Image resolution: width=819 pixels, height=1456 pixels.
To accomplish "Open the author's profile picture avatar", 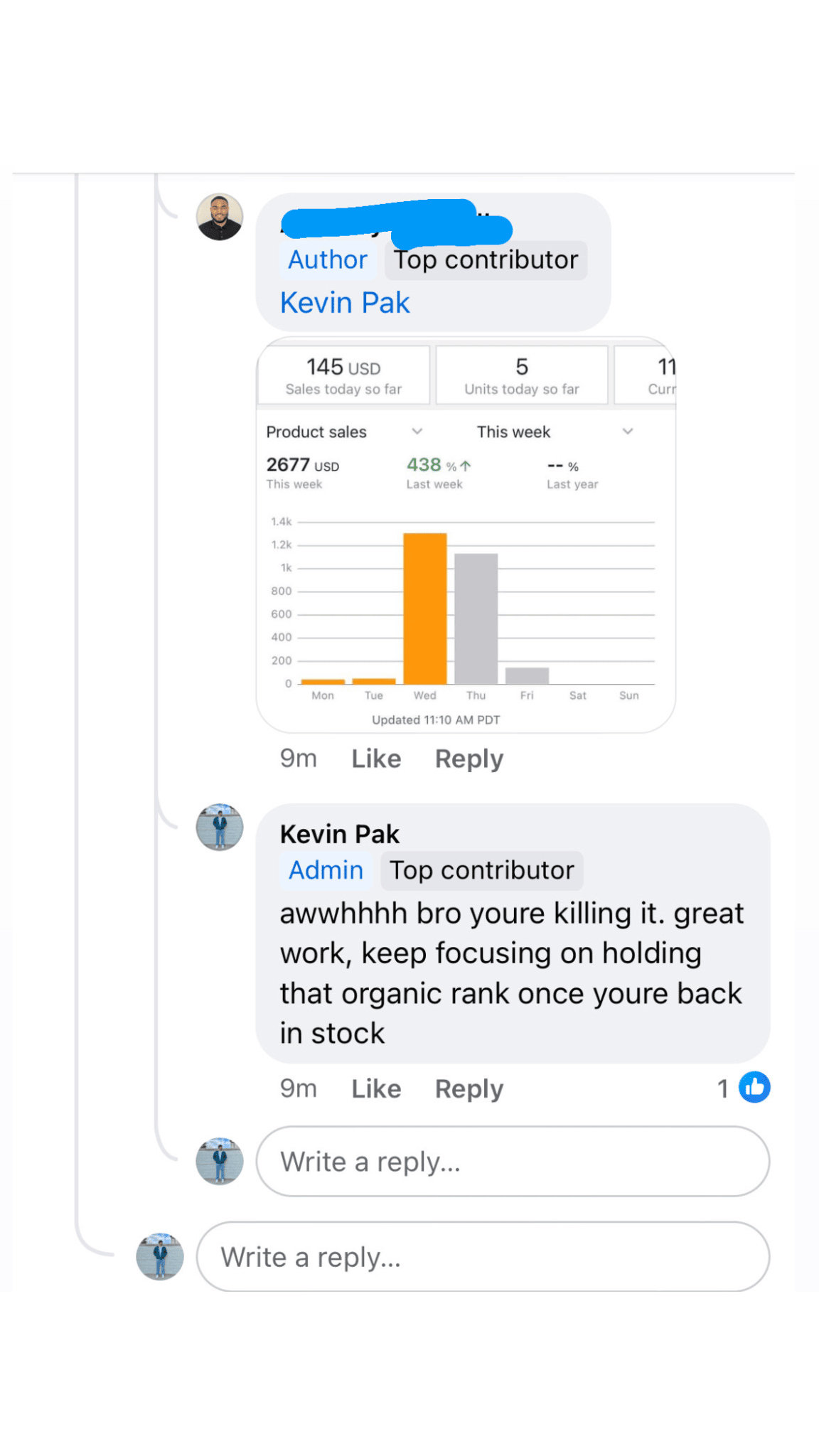I will click(x=220, y=218).
